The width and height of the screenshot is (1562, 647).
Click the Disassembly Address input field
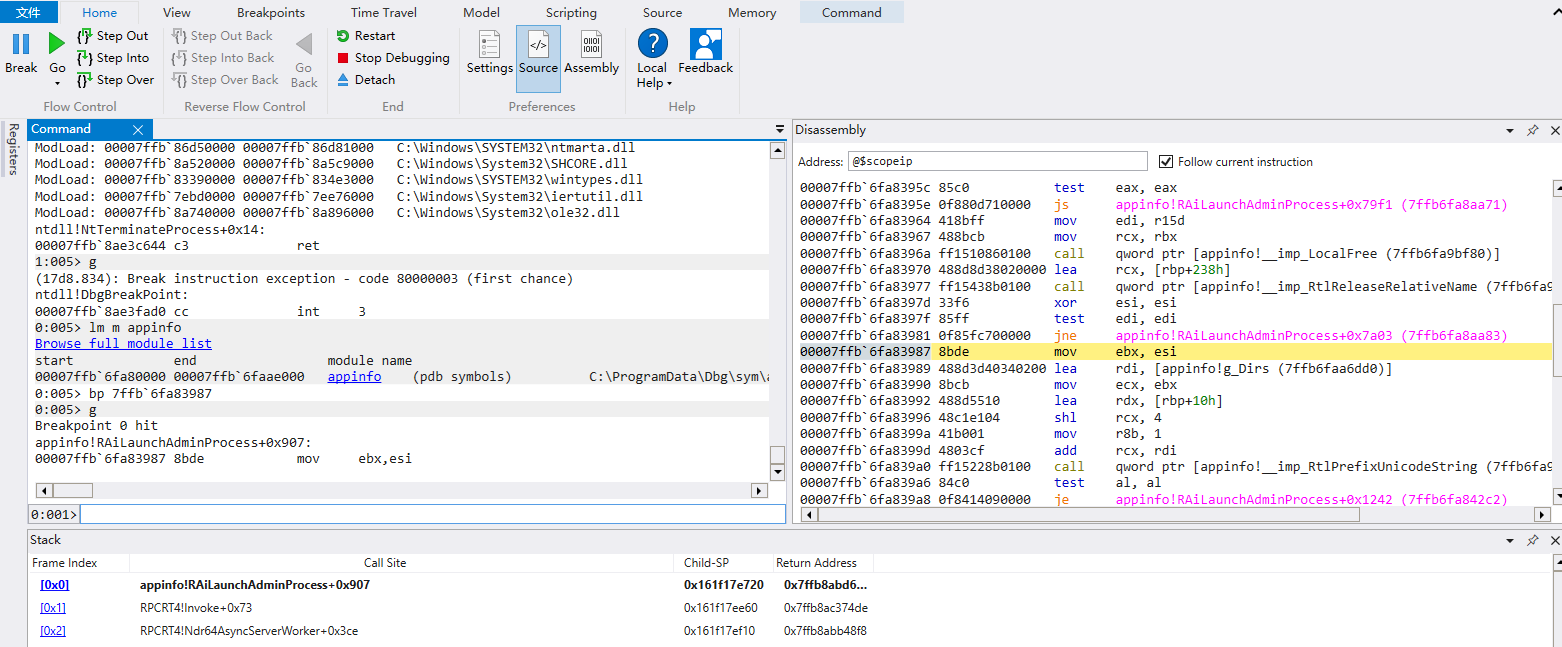(997, 161)
